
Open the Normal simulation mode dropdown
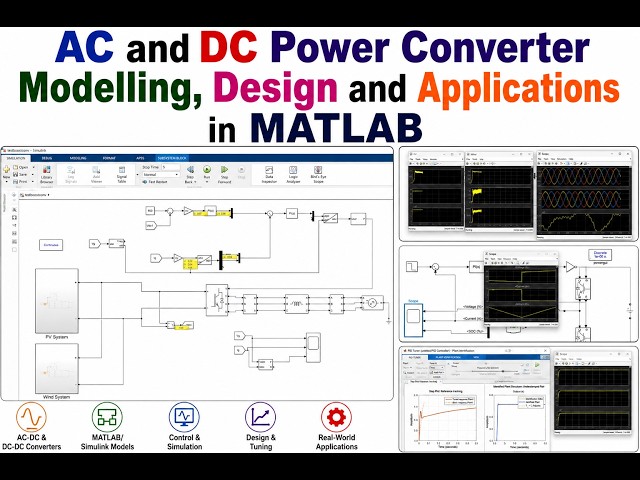pos(161,174)
